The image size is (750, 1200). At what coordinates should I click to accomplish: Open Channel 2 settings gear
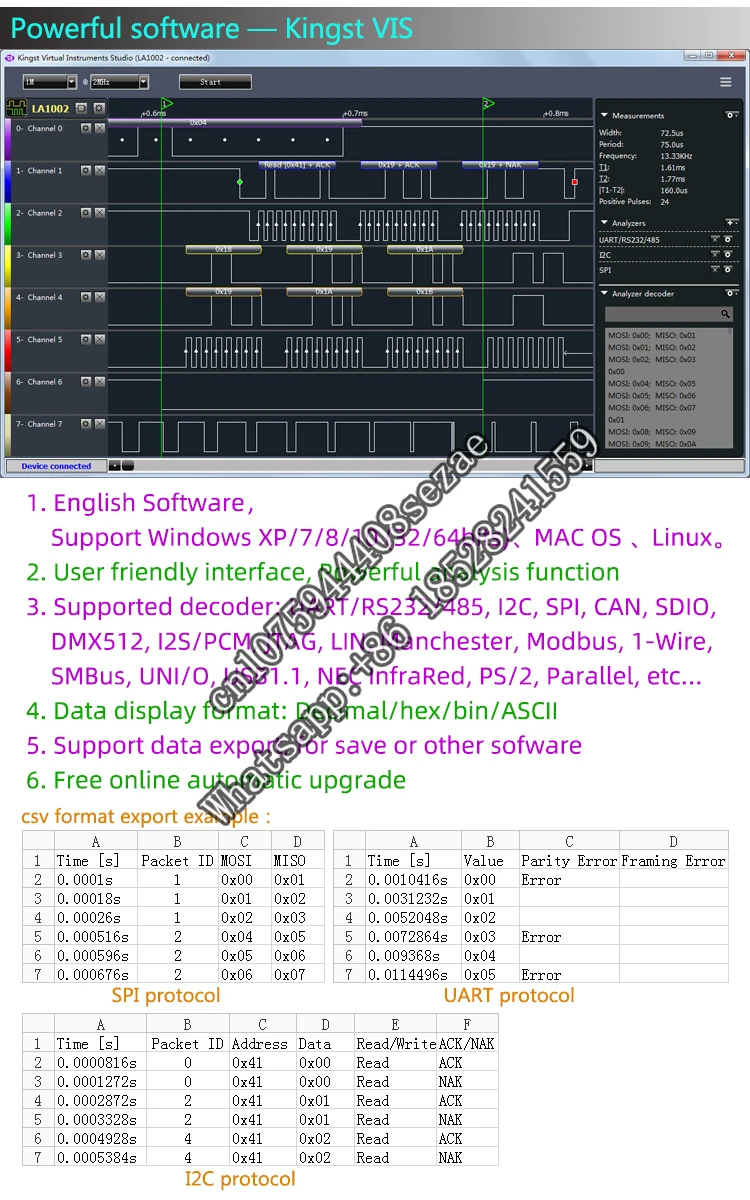[86, 213]
